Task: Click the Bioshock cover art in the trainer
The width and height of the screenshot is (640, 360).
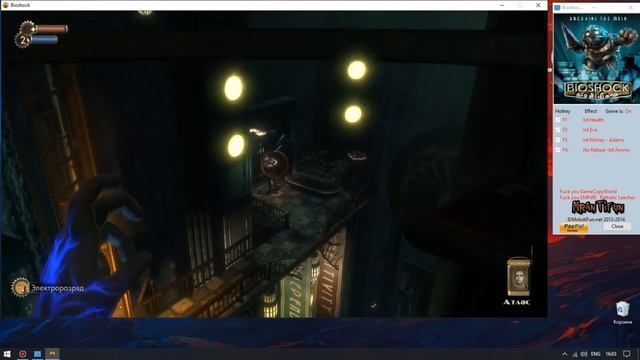Action: pos(596,59)
